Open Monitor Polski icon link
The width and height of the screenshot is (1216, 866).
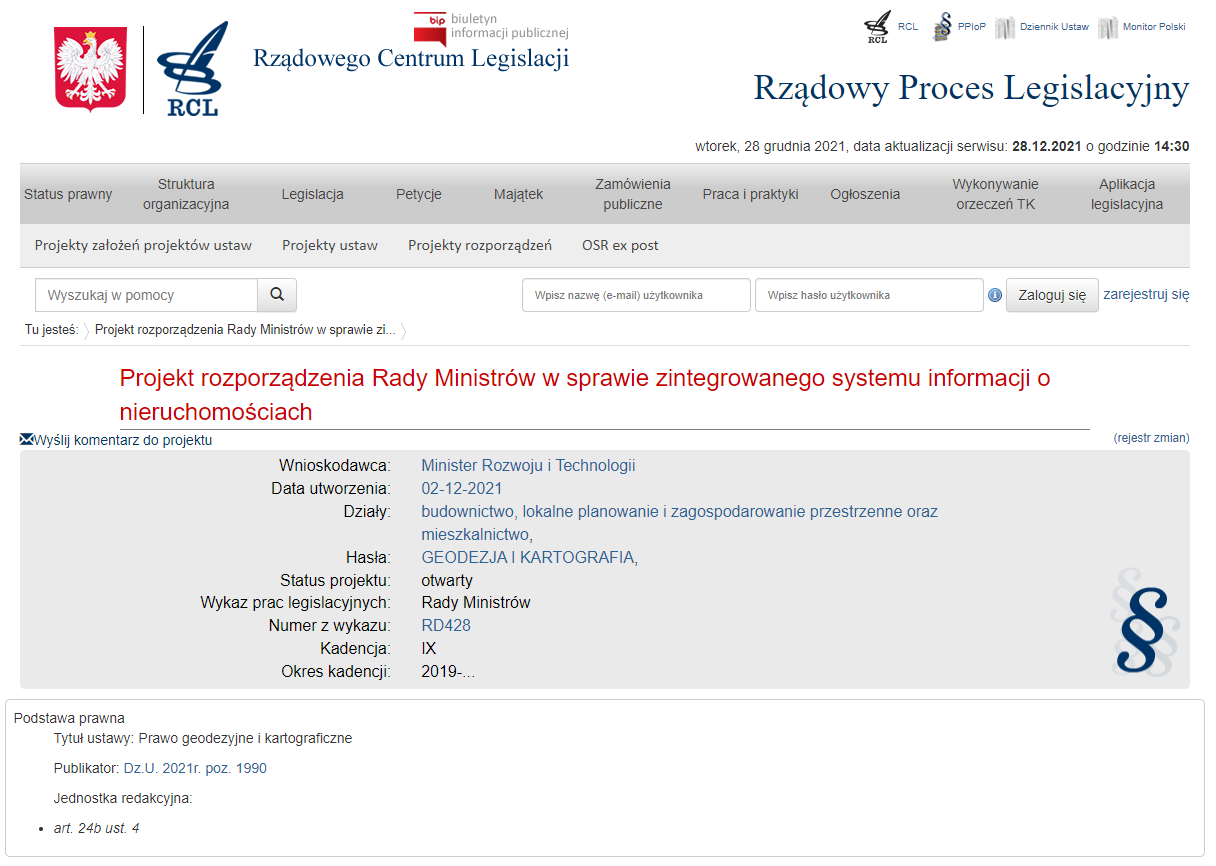point(1107,28)
